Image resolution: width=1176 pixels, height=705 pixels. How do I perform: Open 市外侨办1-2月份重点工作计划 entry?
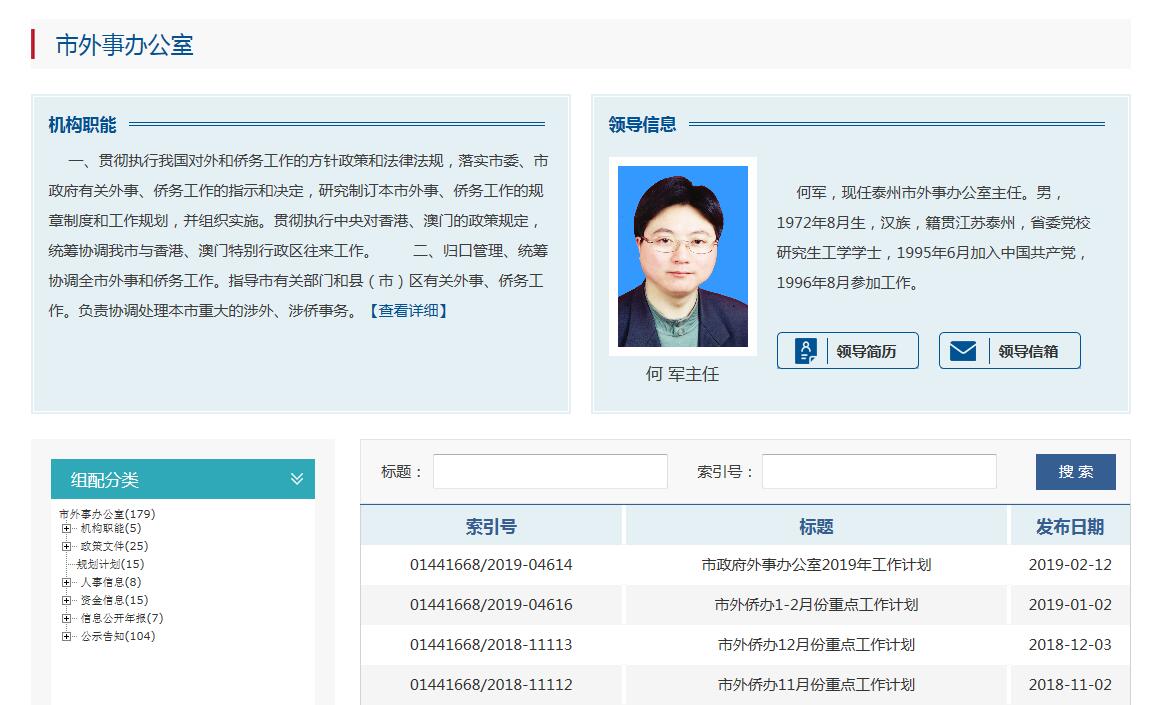tap(816, 605)
